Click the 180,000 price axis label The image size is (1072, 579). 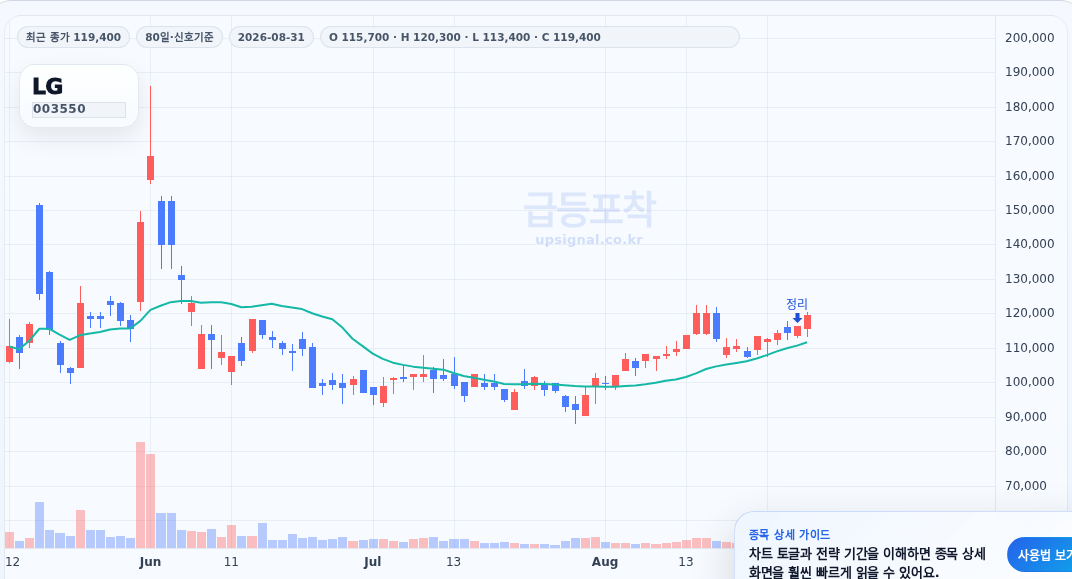[x=1030, y=107]
